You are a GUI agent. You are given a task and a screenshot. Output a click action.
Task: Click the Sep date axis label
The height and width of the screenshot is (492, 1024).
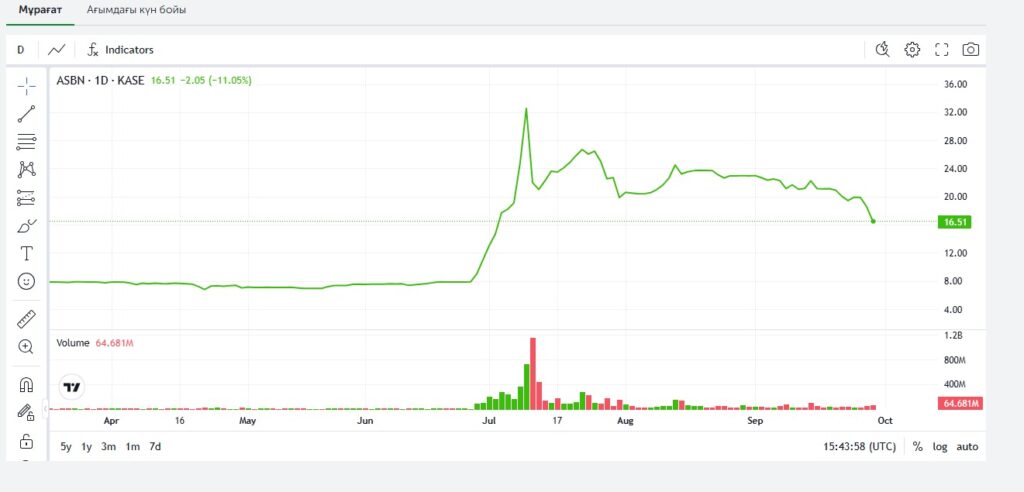(755, 421)
